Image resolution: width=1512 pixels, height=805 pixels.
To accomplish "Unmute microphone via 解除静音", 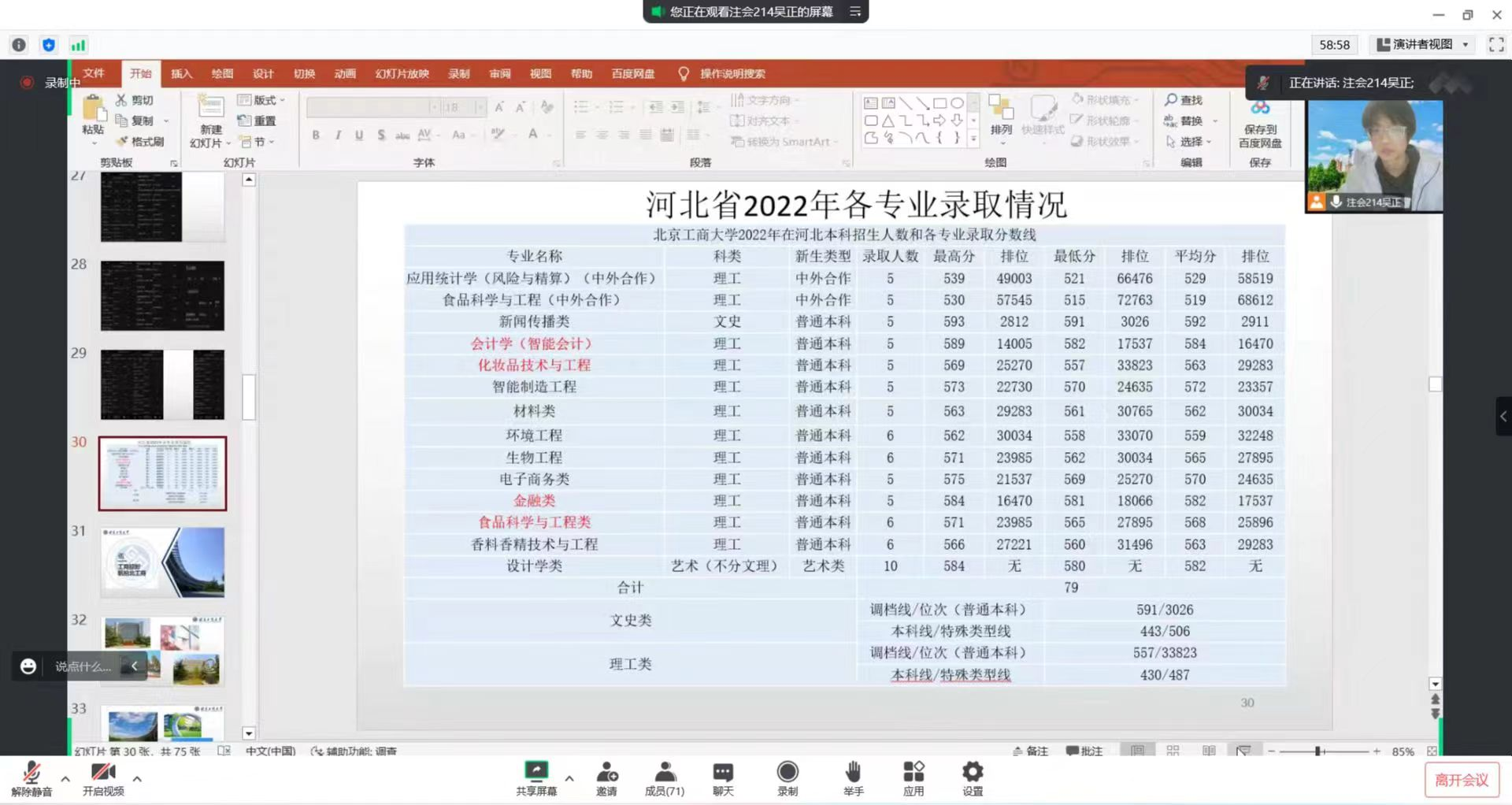I will coord(31,773).
